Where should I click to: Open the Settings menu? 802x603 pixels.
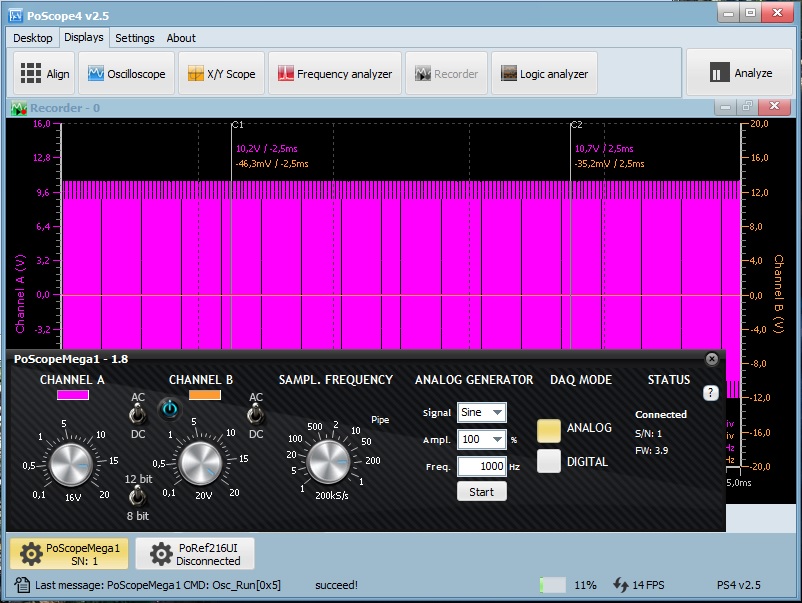point(135,38)
